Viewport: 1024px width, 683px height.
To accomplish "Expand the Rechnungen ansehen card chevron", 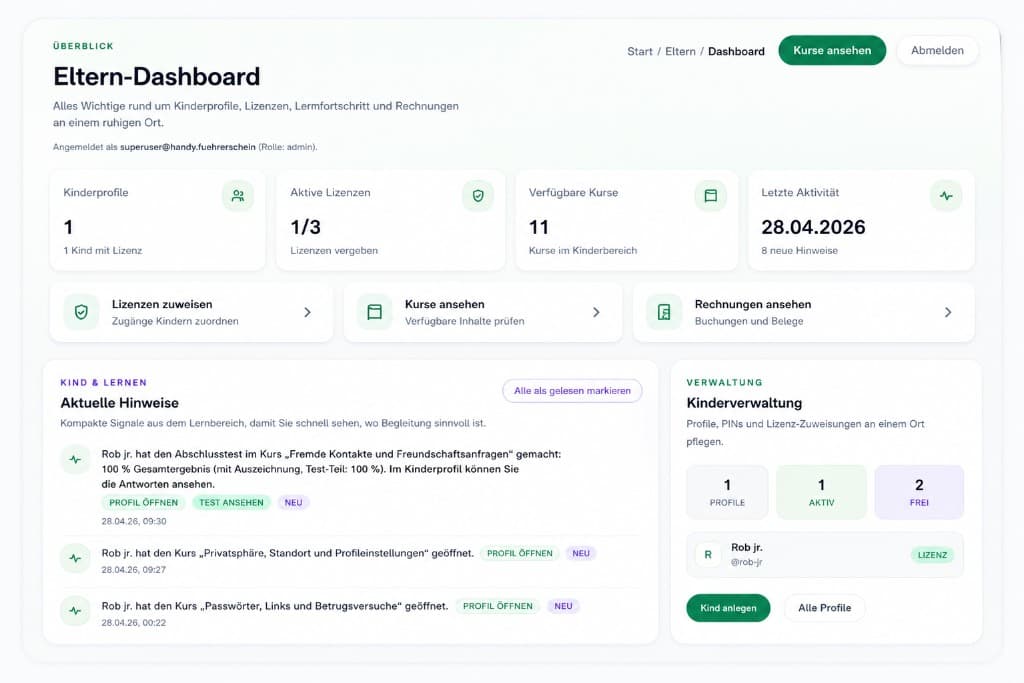I will point(948,312).
